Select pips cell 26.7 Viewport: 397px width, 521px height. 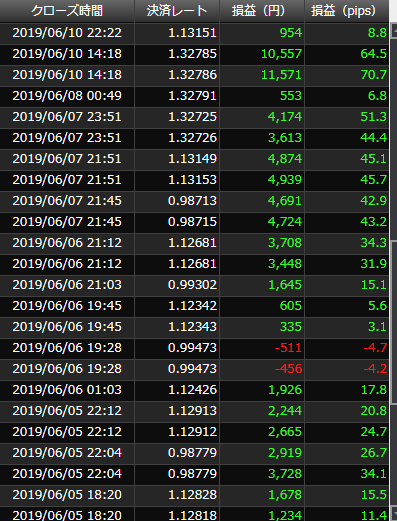pyautogui.click(x=347, y=453)
